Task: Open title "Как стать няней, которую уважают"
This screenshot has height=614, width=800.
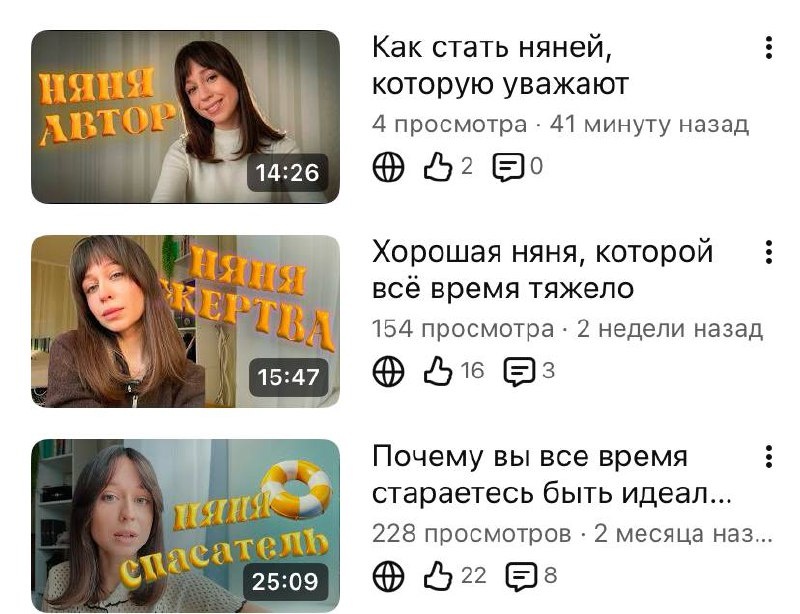Action: (x=500, y=65)
